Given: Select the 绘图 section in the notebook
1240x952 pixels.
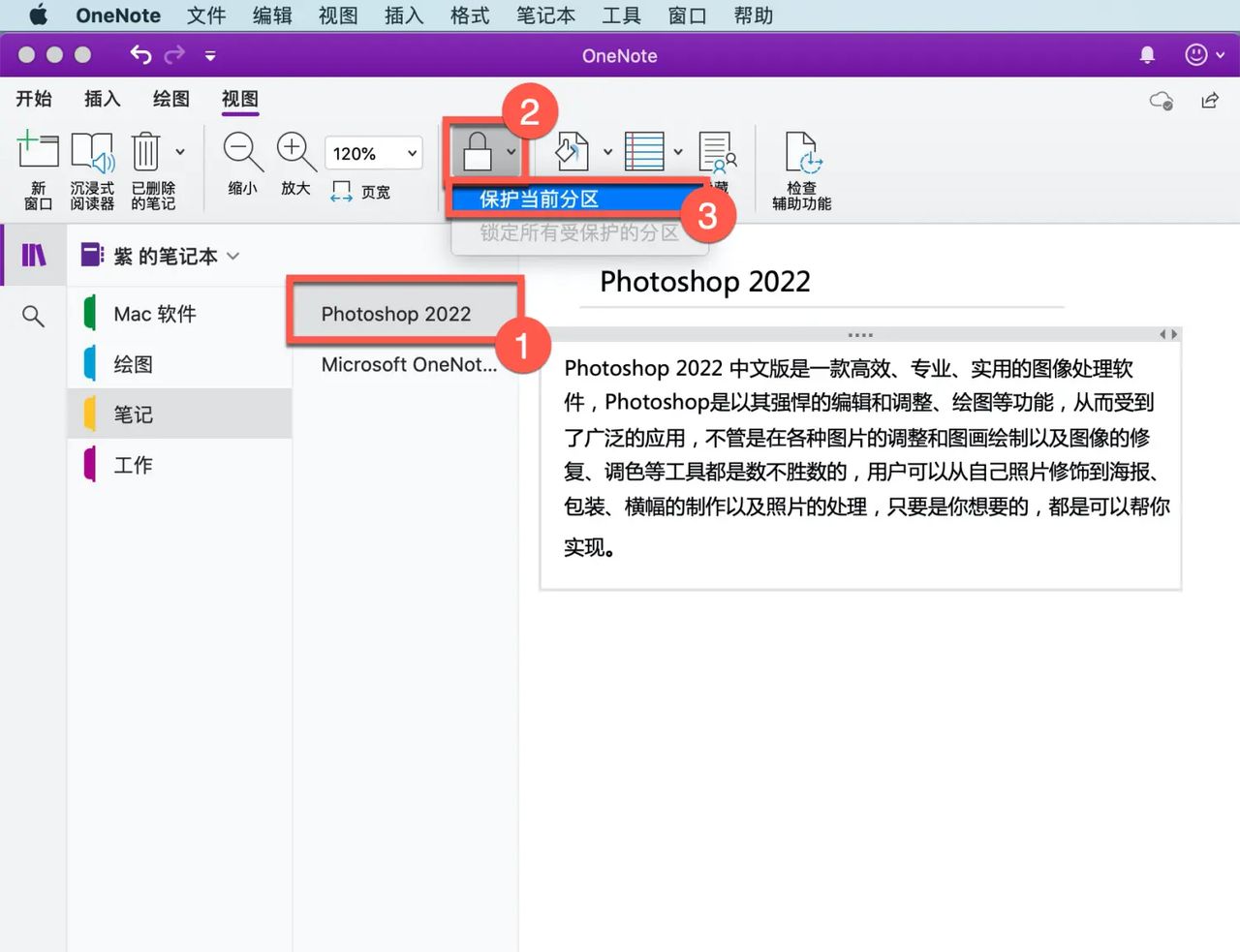Looking at the screenshot, I should point(133,363).
